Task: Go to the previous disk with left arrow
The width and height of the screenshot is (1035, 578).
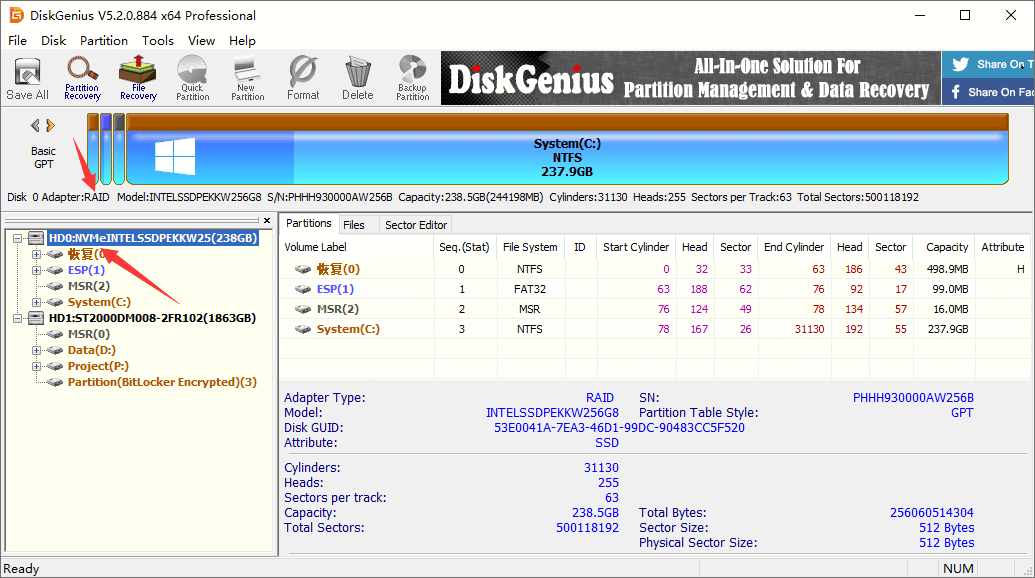Action: coord(35,125)
